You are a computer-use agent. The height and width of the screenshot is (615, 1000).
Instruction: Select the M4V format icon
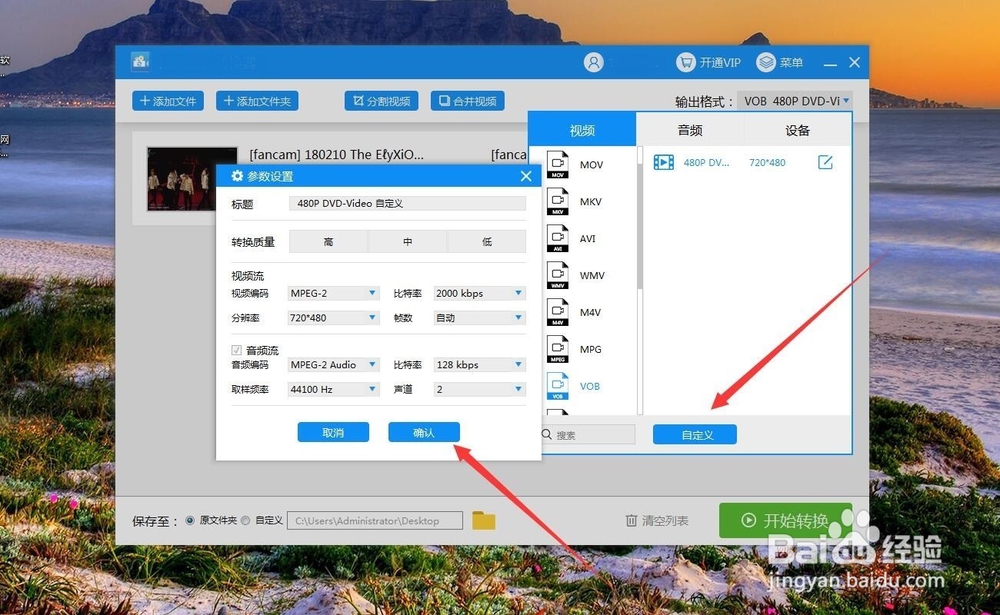pos(557,312)
